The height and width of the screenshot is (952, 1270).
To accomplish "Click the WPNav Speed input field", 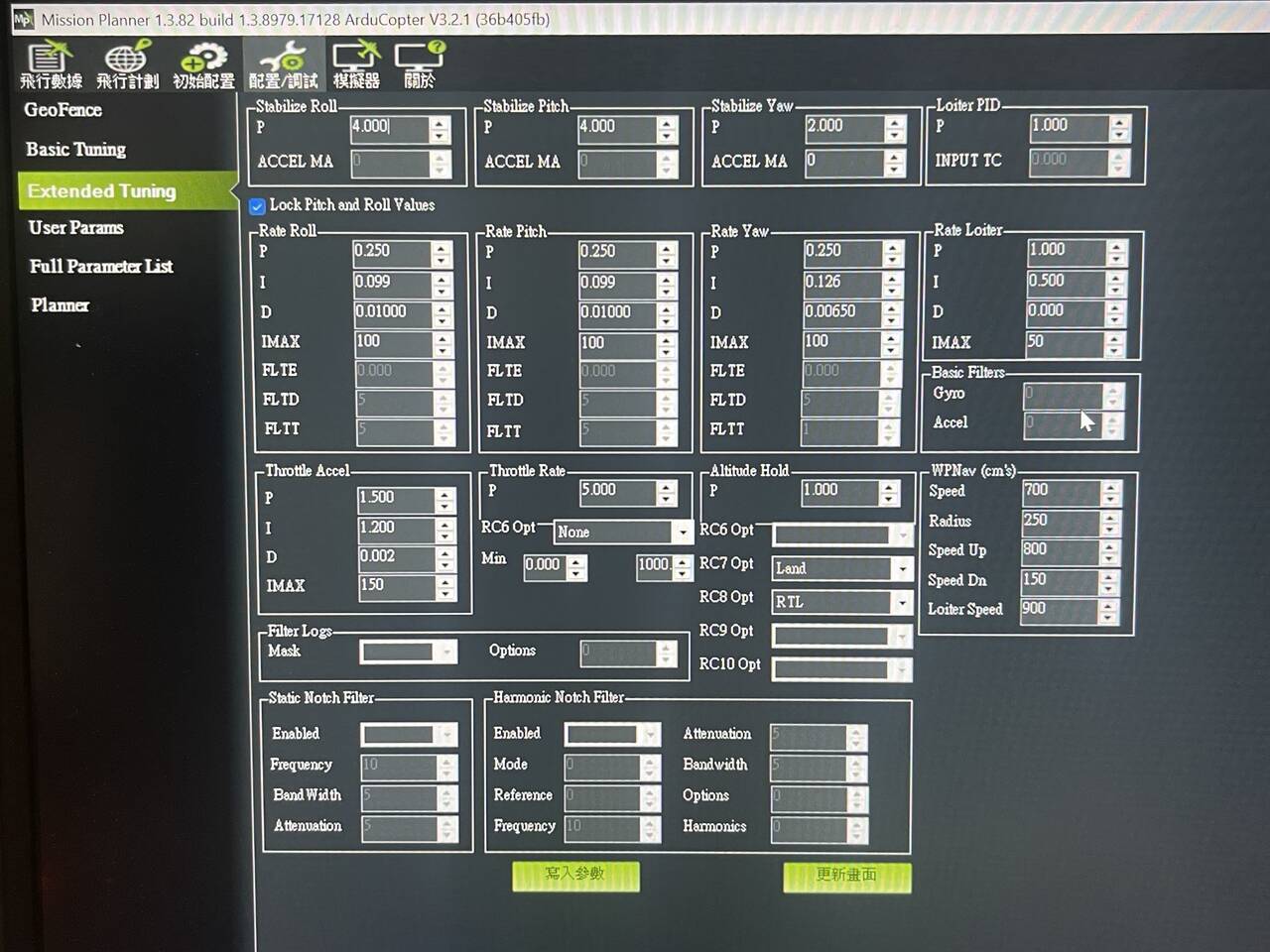I will pyautogui.click(x=1060, y=491).
